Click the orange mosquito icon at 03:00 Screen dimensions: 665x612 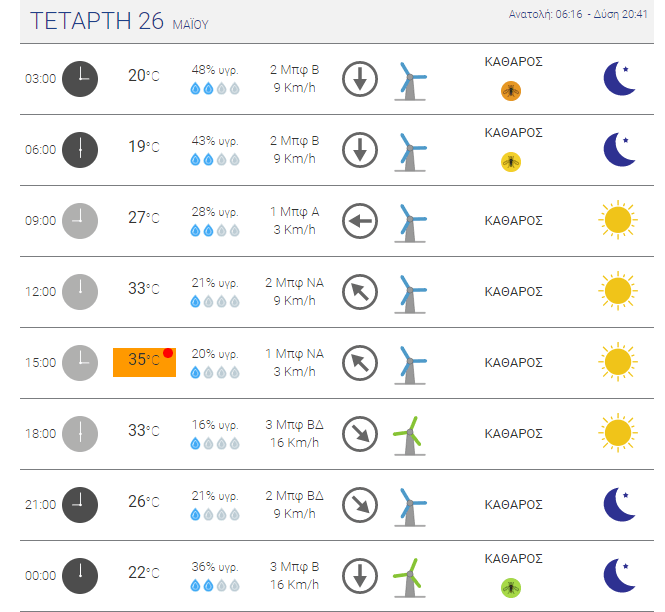click(x=511, y=91)
